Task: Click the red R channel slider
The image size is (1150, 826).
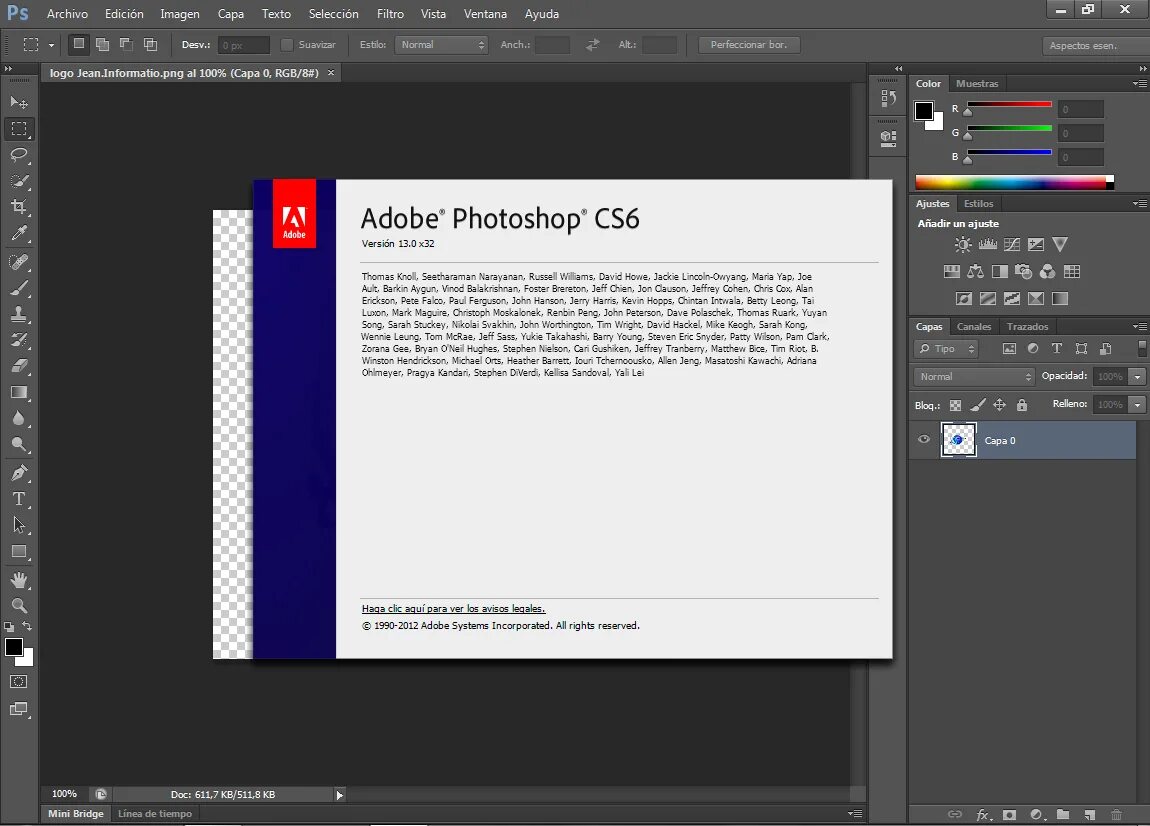Action: 1009,104
